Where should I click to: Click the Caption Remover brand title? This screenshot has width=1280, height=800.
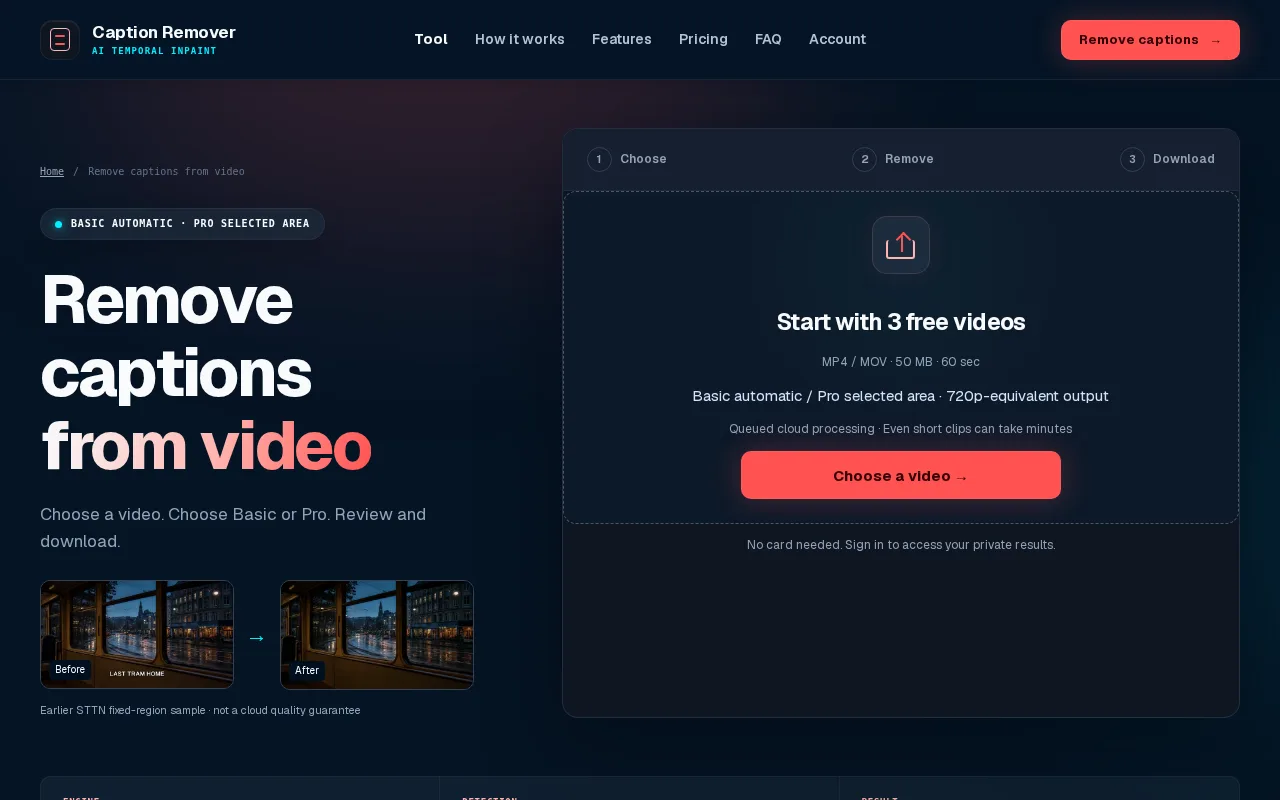pos(164,32)
